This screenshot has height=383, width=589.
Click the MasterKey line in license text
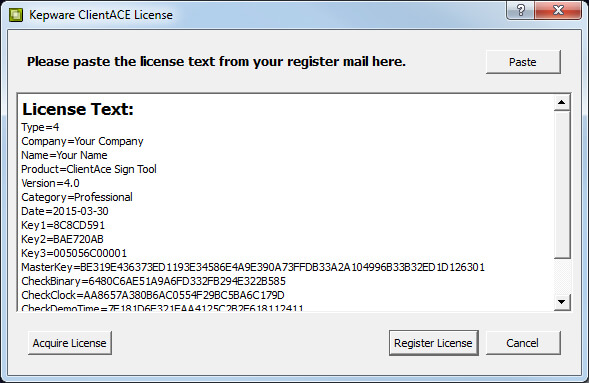point(253,267)
